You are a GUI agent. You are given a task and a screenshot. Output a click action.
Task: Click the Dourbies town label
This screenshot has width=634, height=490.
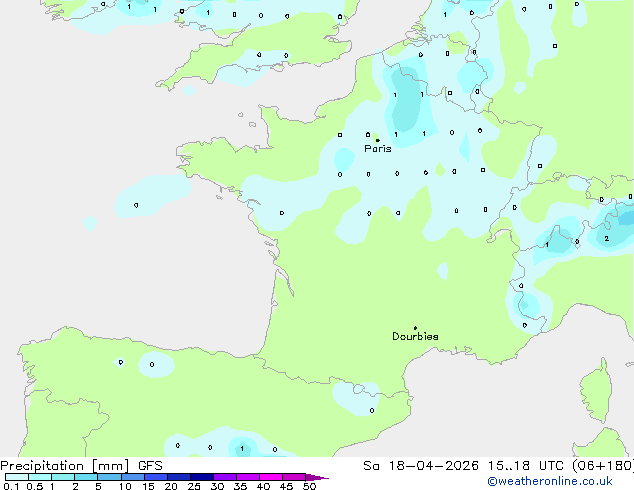(x=415, y=336)
